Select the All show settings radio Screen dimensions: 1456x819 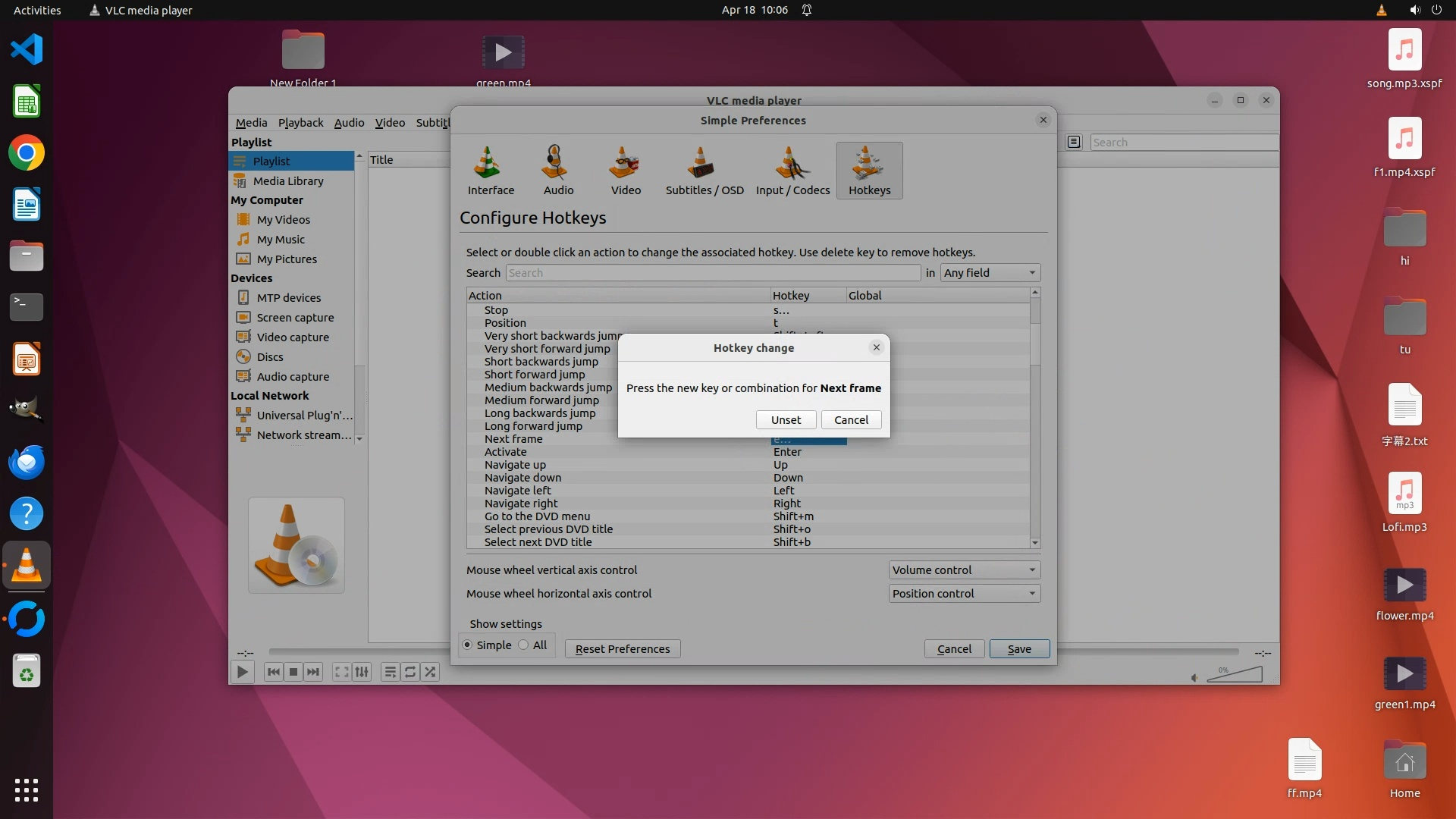click(x=524, y=645)
